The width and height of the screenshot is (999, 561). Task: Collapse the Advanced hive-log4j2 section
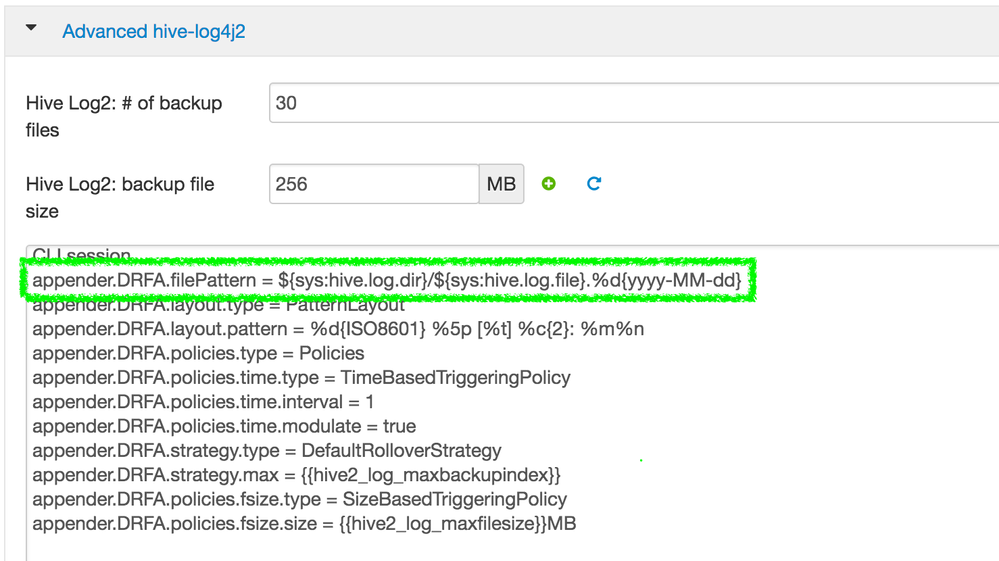click(31, 30)
